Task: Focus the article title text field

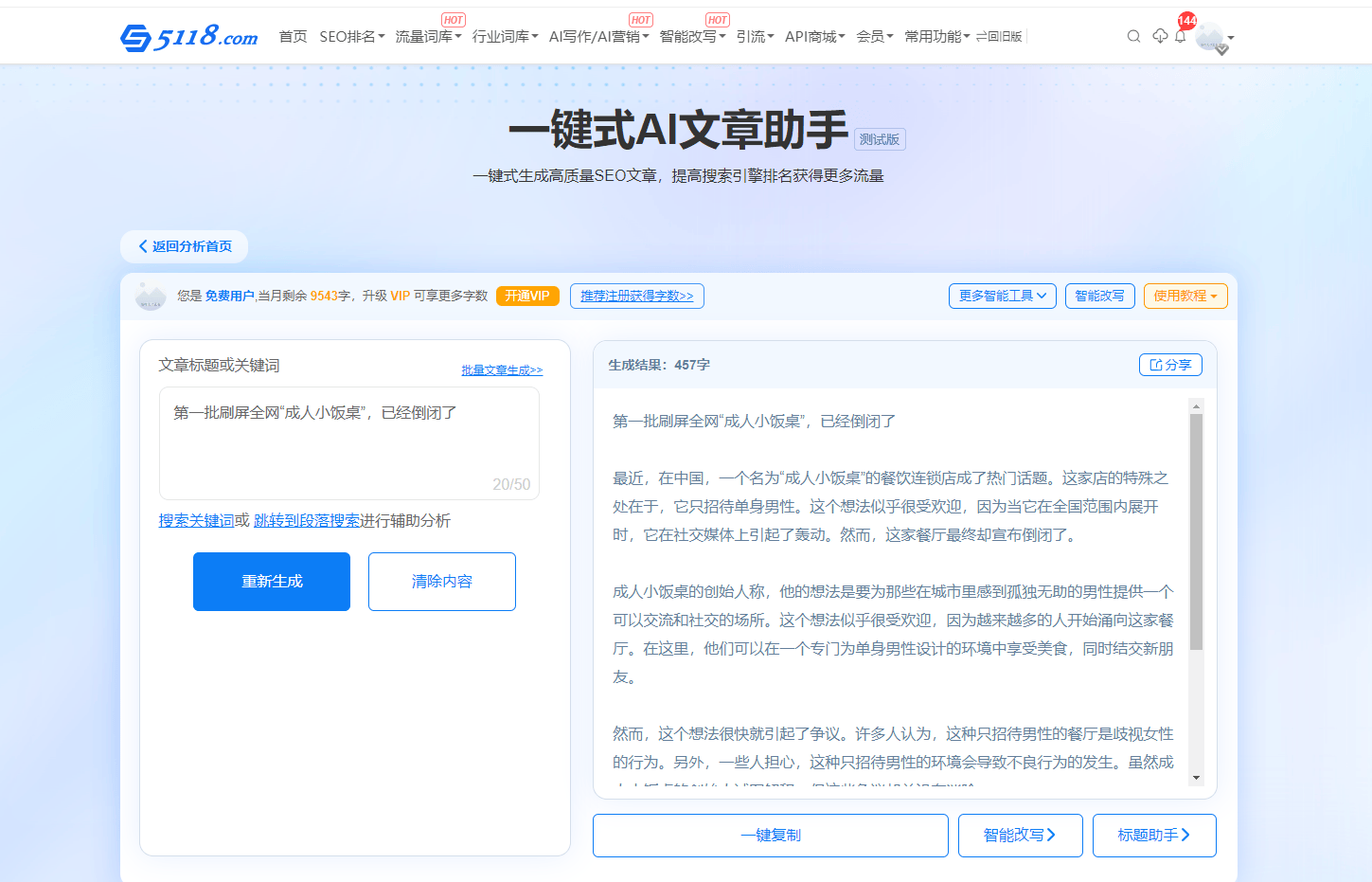Action: tap(348, 441)
